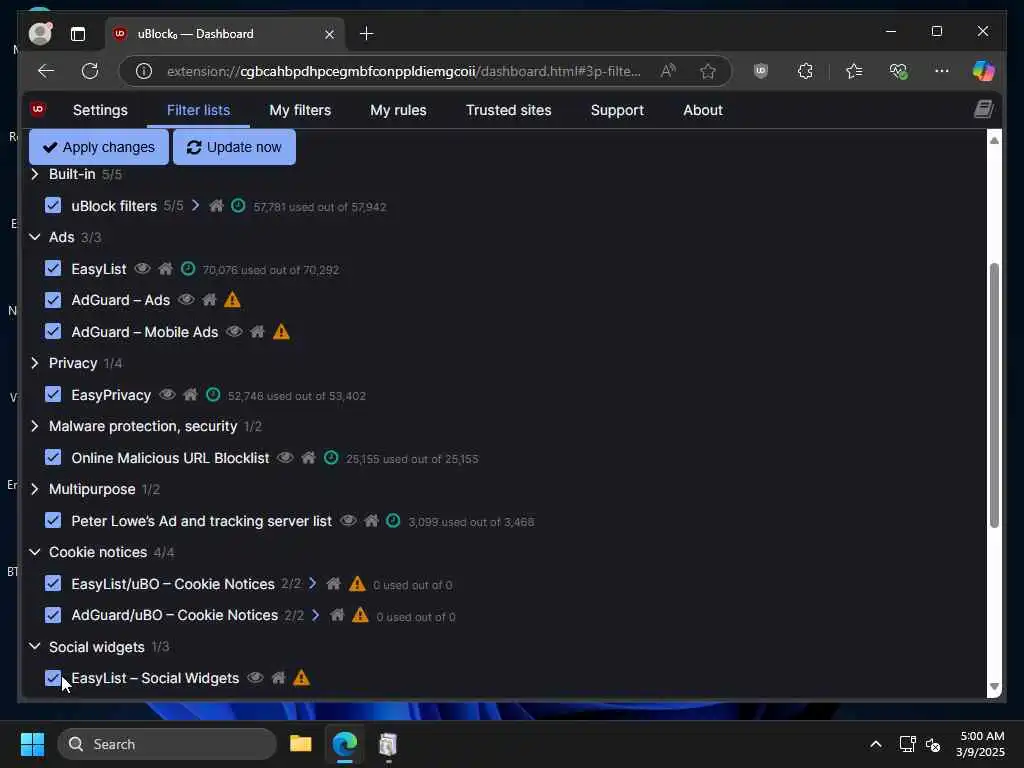View AdGuard – Ads content eye icon

coord(186,300)
